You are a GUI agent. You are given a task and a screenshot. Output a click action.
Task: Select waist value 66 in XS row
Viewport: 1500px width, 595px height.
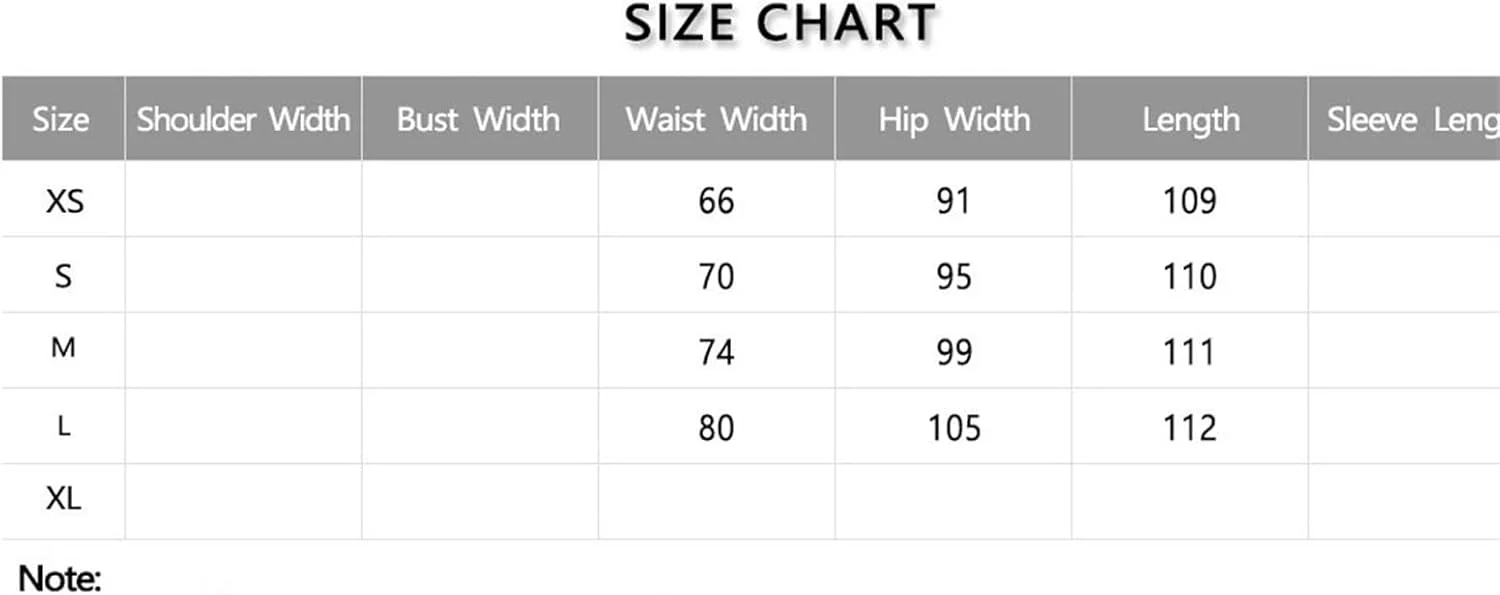point(716,201)
